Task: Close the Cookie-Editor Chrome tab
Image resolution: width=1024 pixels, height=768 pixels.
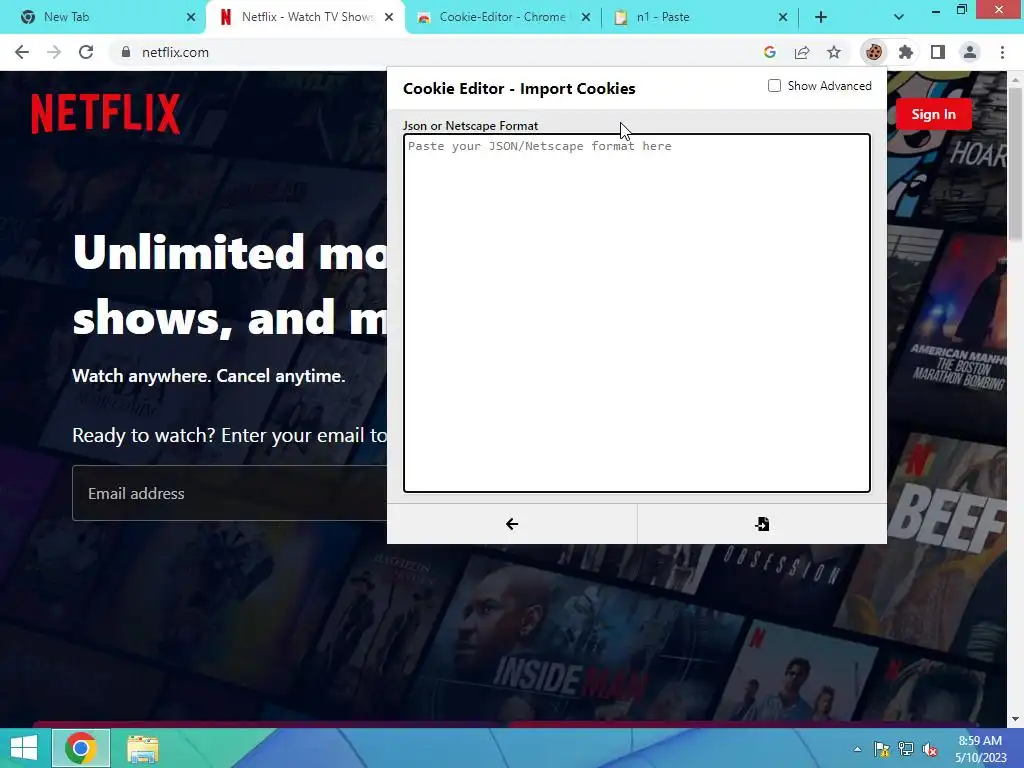Action: click(586, 17)
